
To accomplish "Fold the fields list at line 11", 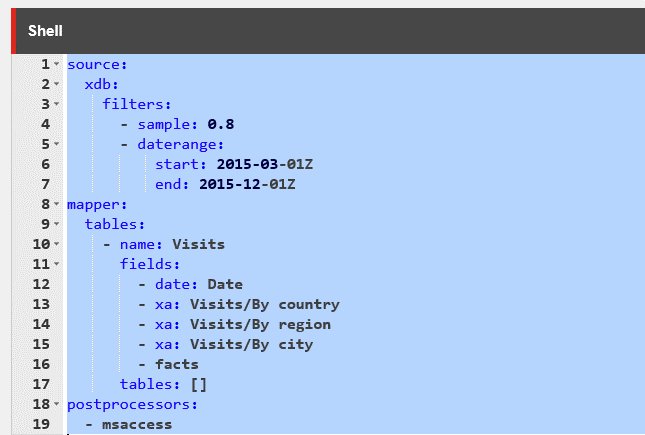I will (x=57, y=264).
